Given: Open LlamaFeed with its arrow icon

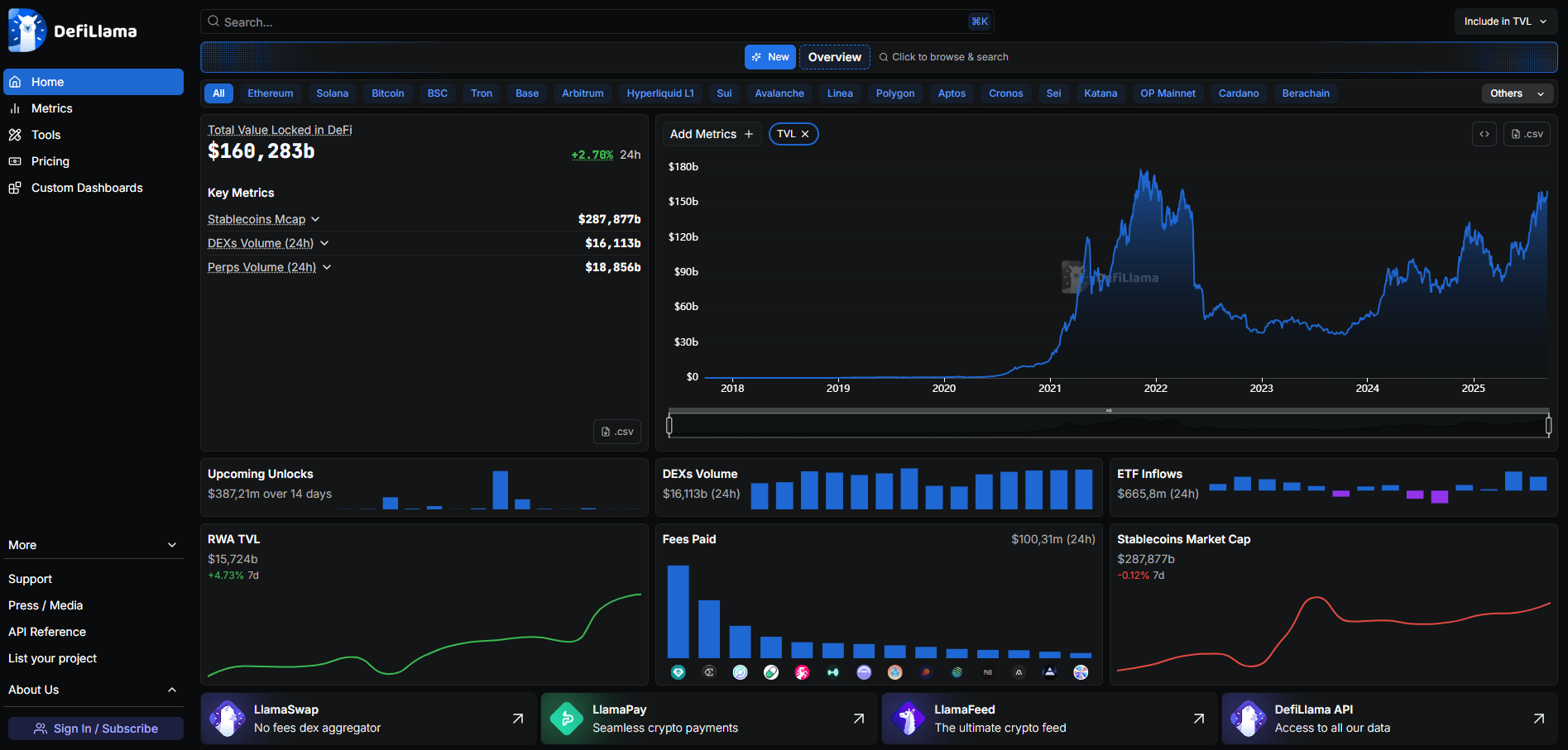Looking at the screenshot, I should coord(1198,719).
